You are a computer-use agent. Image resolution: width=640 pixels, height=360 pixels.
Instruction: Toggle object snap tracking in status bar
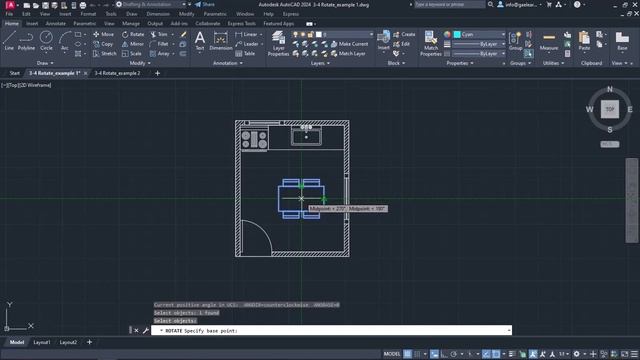[x=486, y=354]
